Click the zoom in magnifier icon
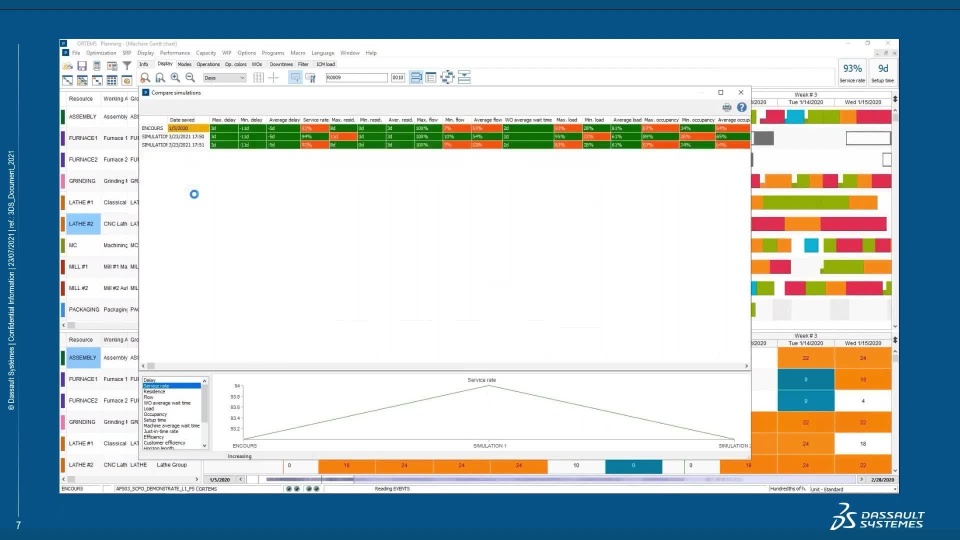 point(175,78)
